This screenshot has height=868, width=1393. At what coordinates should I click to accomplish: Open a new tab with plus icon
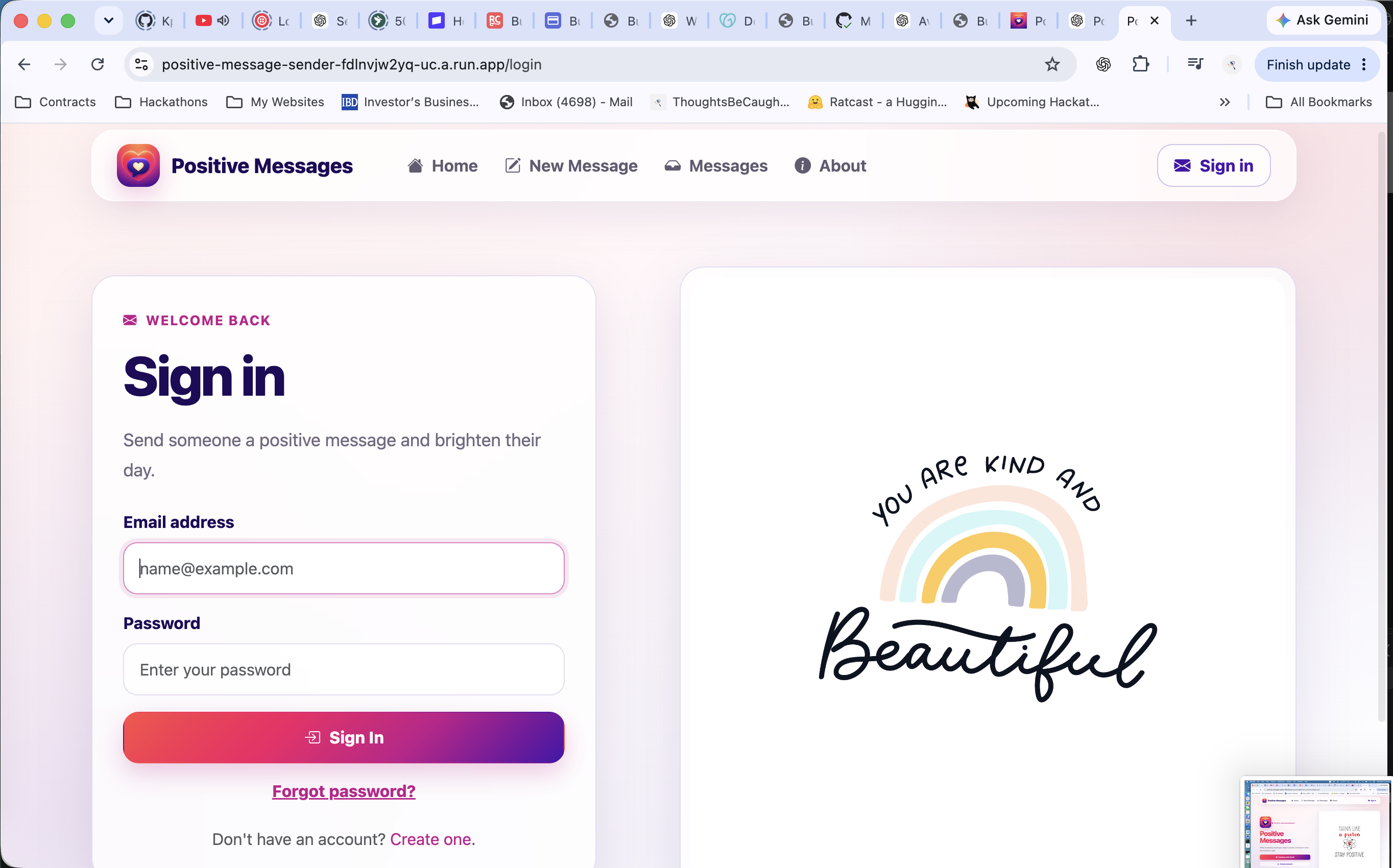1191,20
